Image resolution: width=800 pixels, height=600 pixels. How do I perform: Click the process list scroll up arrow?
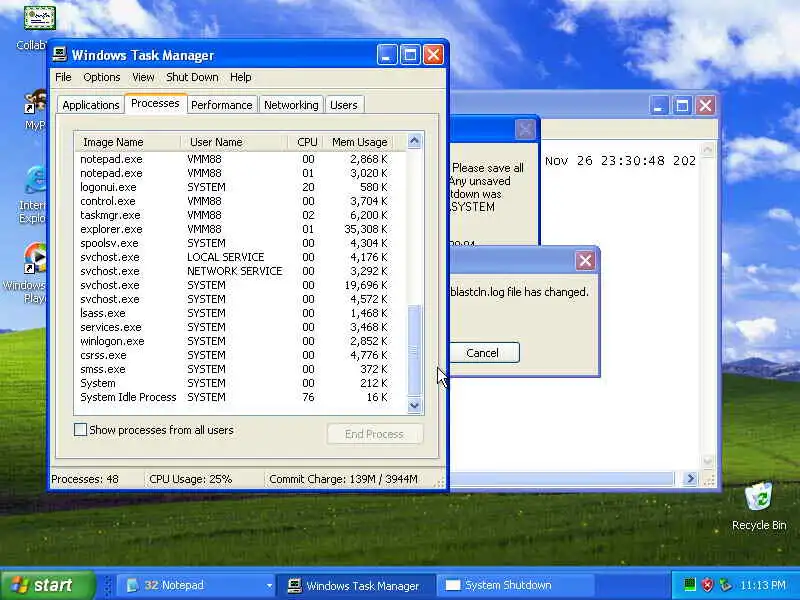point(414,141)
